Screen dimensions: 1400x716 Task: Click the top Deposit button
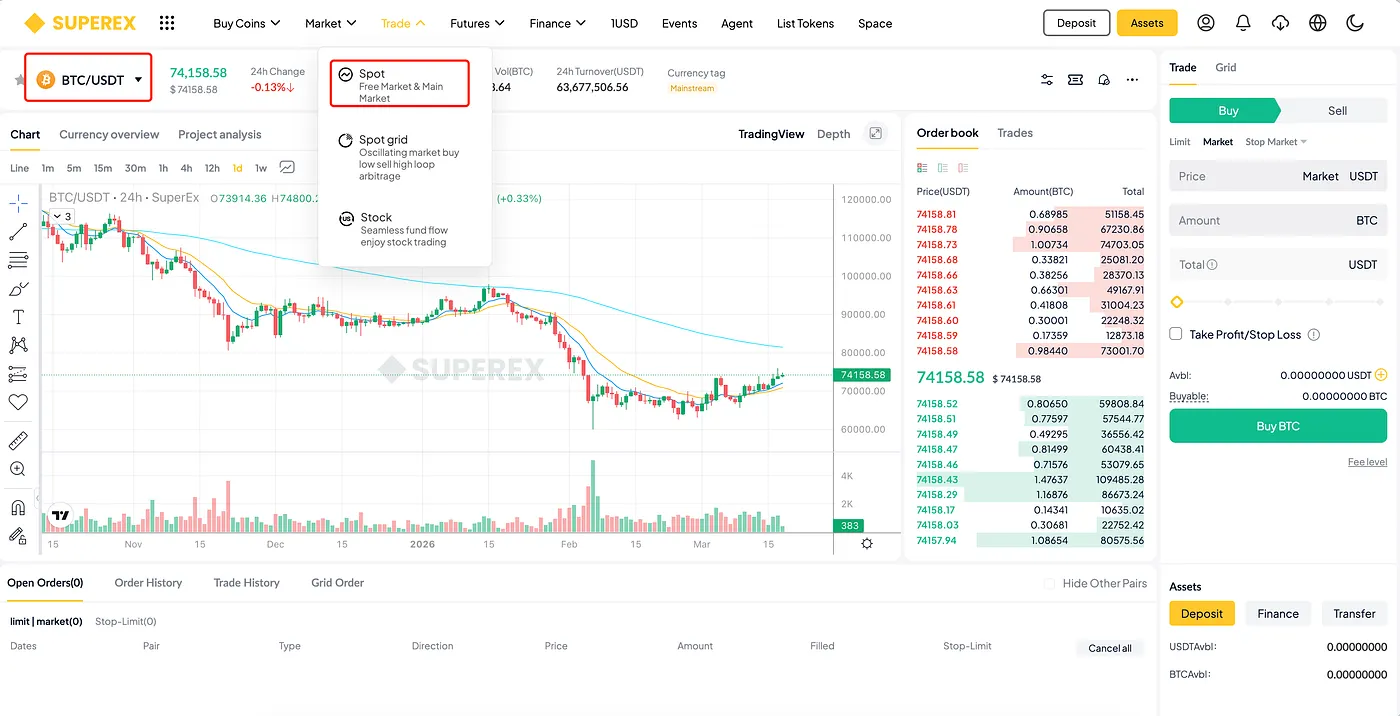pyautogui.click(x=1076, y=23)
